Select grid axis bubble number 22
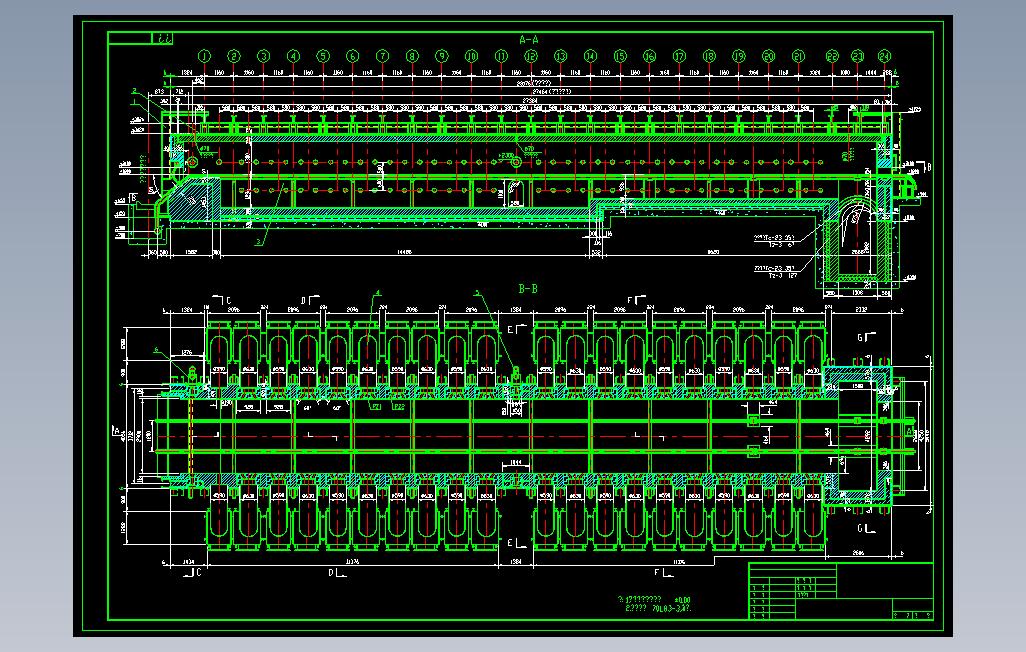1026x652 pixels. point(832,56)
